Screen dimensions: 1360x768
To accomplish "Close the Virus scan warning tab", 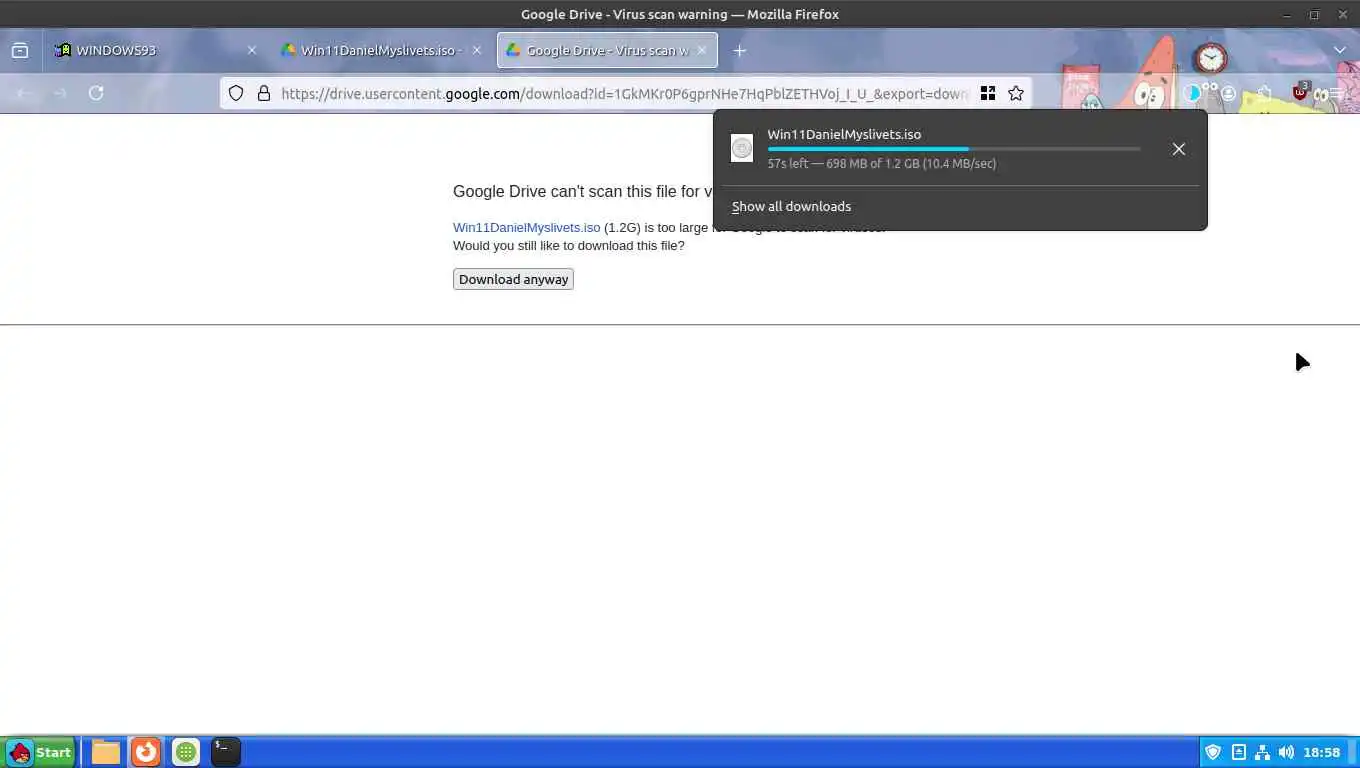I will coord(702,50).
